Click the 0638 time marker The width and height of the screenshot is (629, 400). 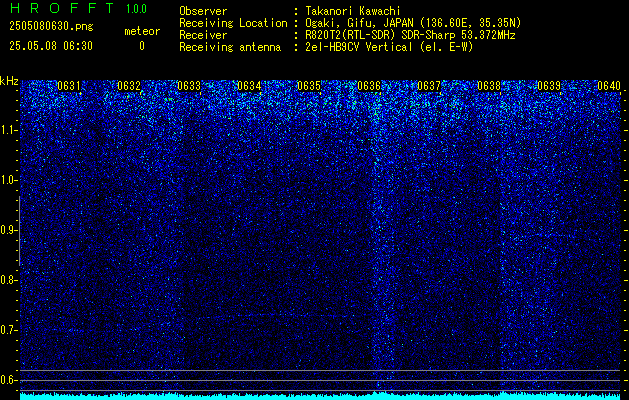[x=489, y=86]
